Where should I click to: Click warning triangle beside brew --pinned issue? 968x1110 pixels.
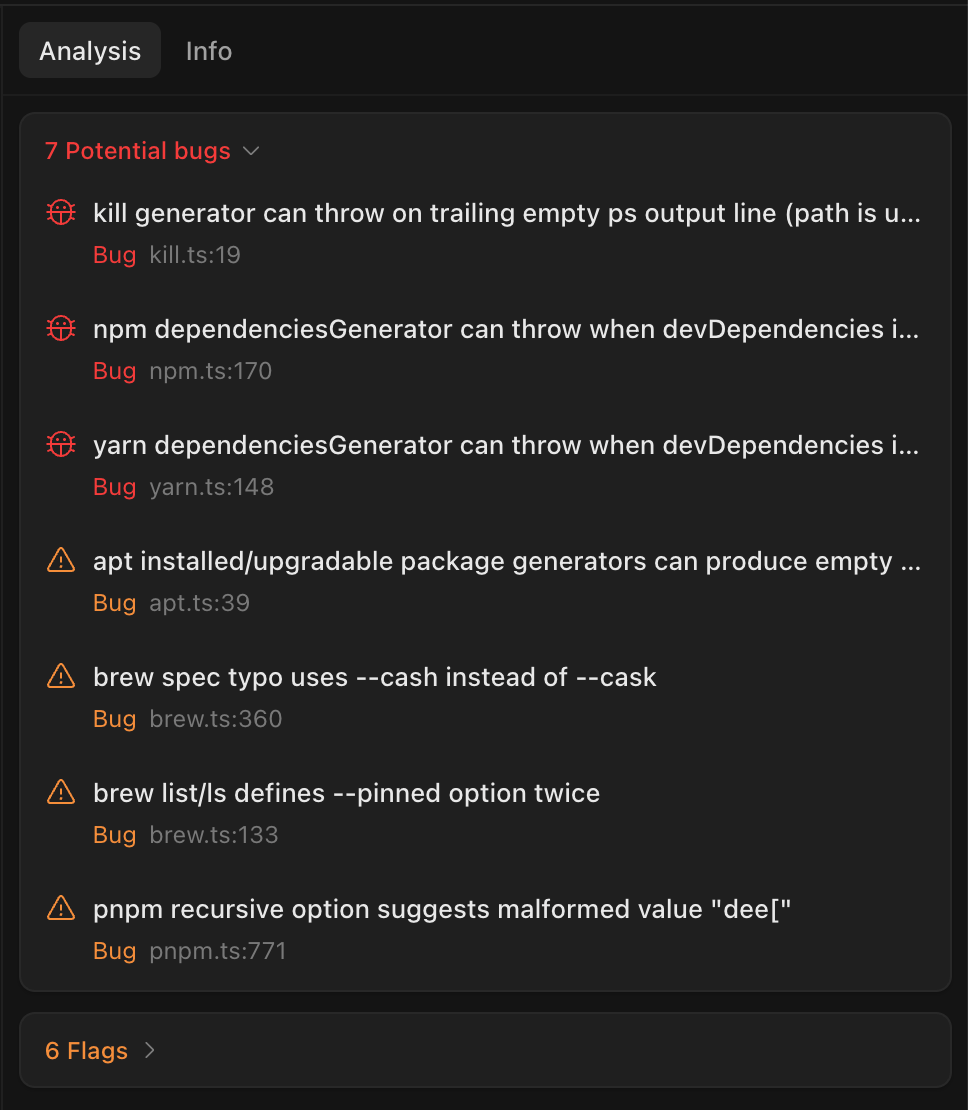coord(61,793)
